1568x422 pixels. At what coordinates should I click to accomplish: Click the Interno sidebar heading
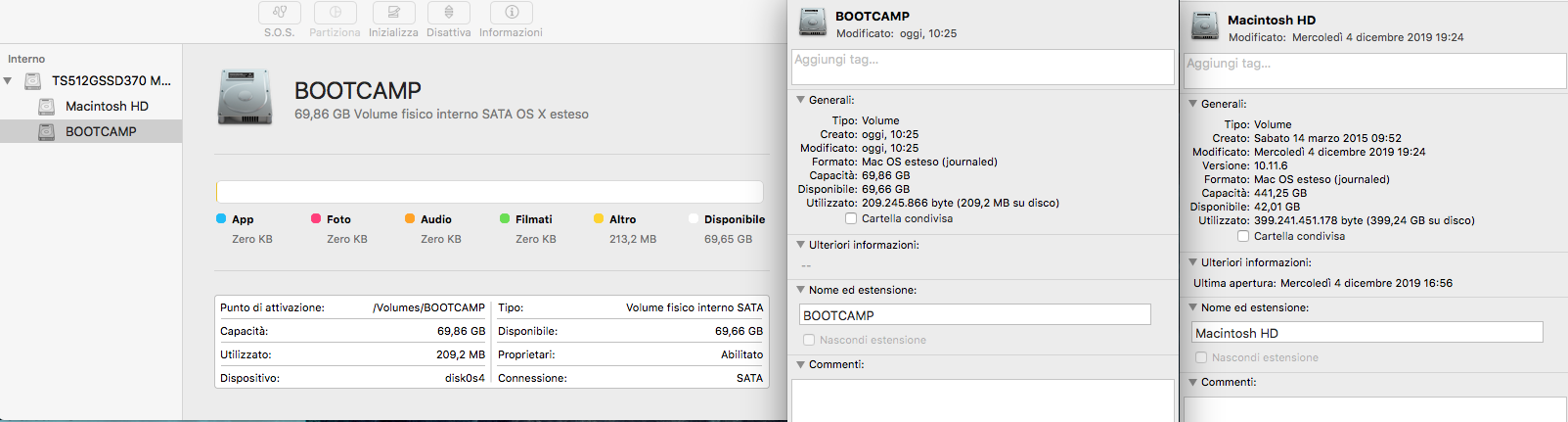(26, 59)
